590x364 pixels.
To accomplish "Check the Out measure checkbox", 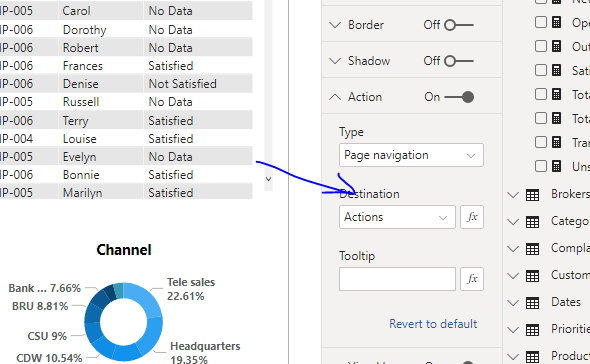I will [541, 46].
